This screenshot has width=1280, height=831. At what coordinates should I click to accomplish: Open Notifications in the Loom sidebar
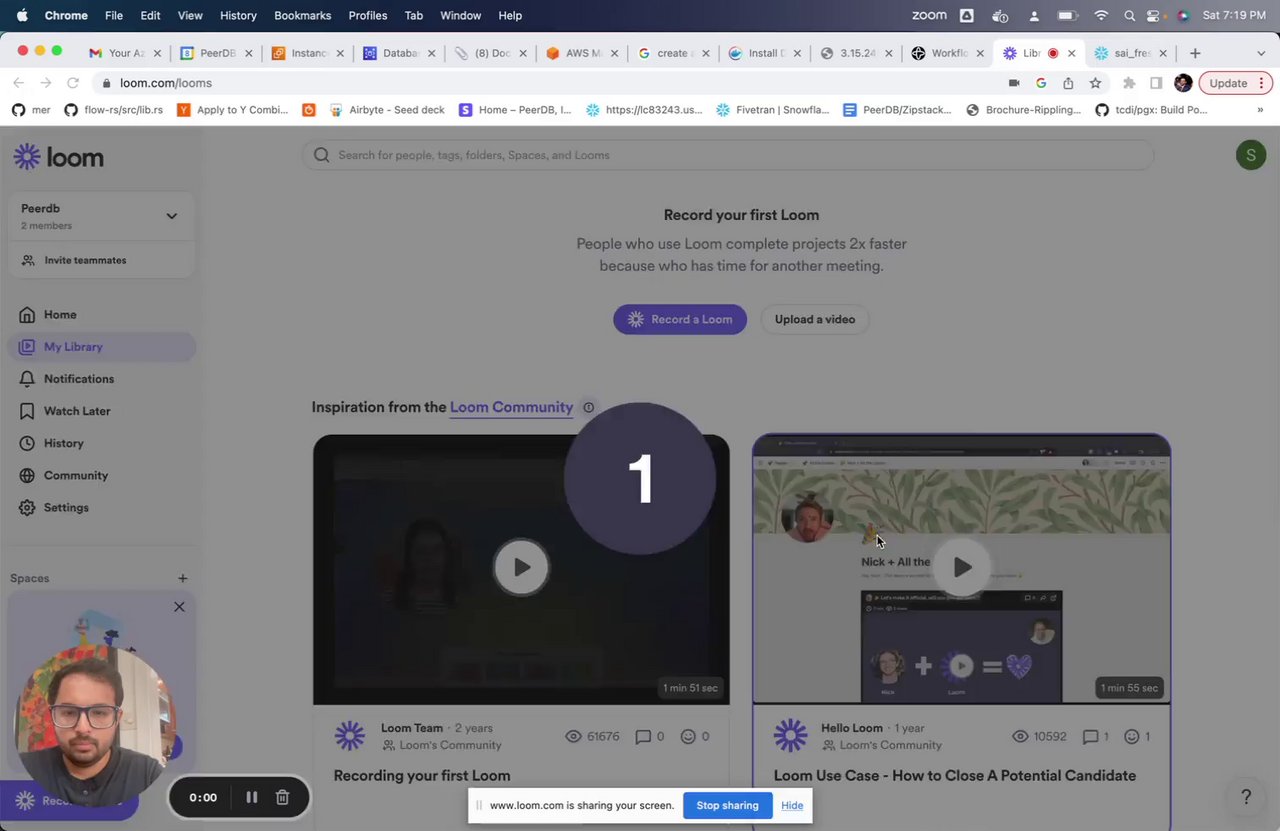tap(79, 379)
